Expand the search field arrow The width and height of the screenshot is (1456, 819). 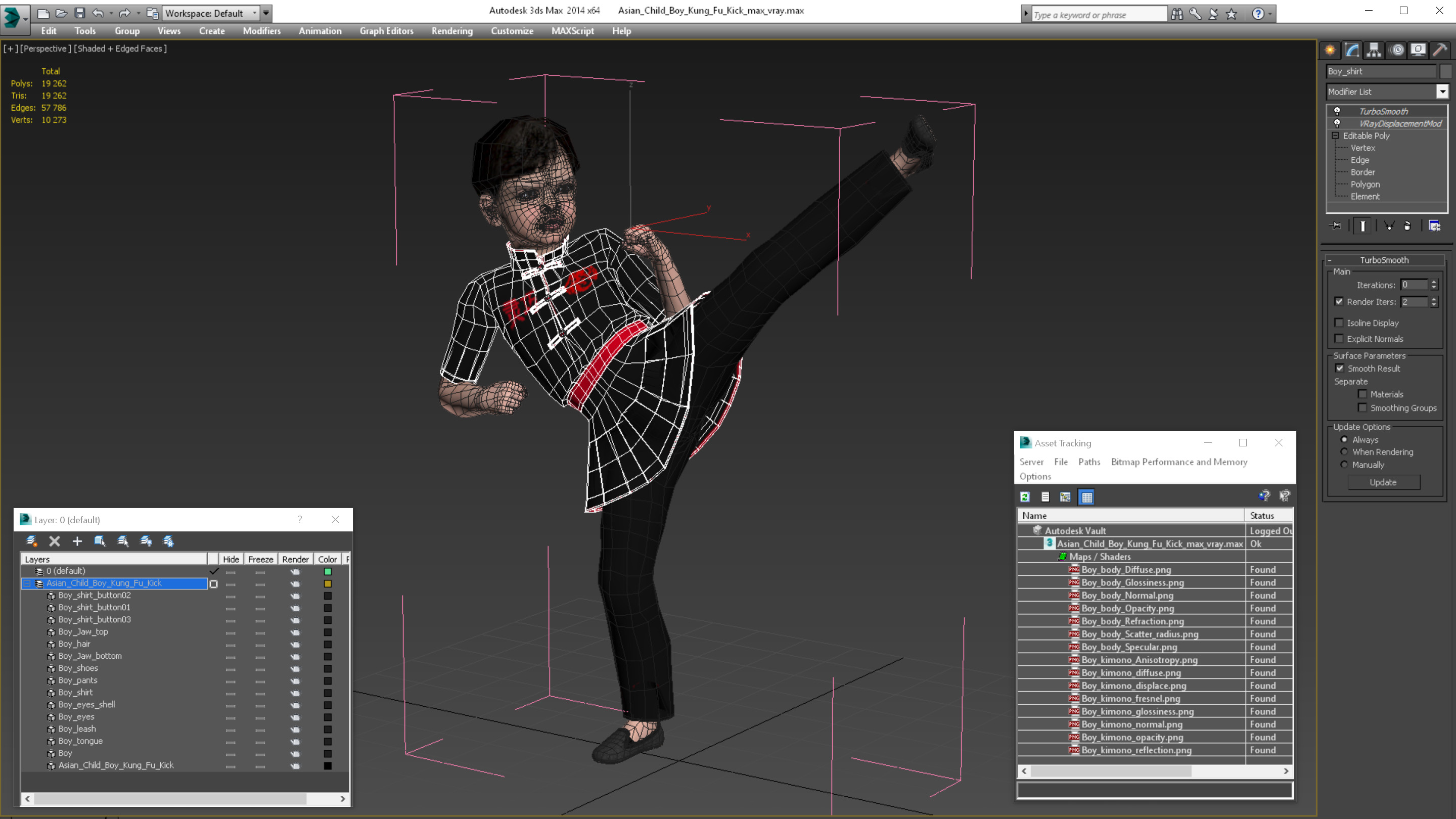pos(1026,14)
